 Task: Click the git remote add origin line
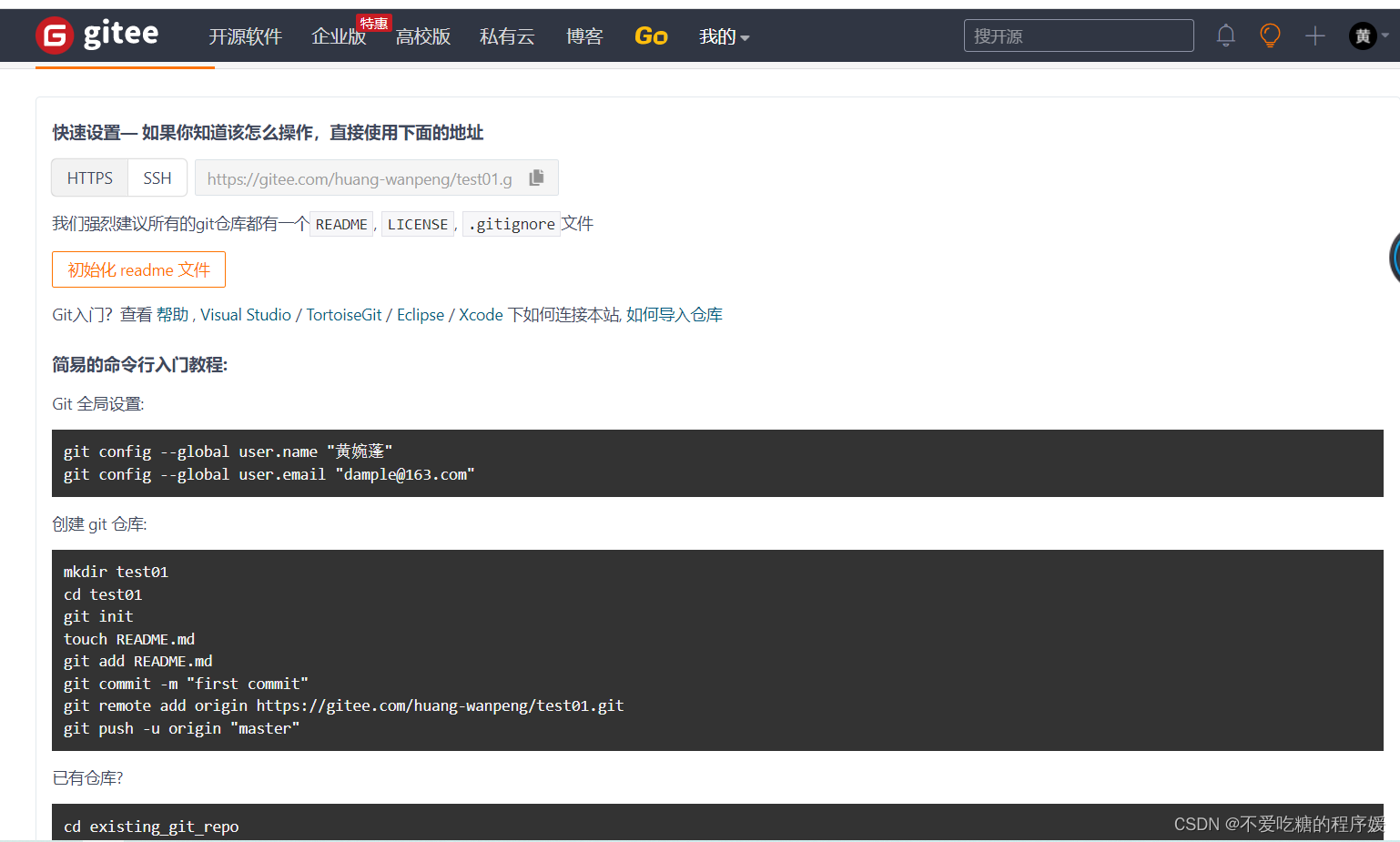[x=344, y=705]
